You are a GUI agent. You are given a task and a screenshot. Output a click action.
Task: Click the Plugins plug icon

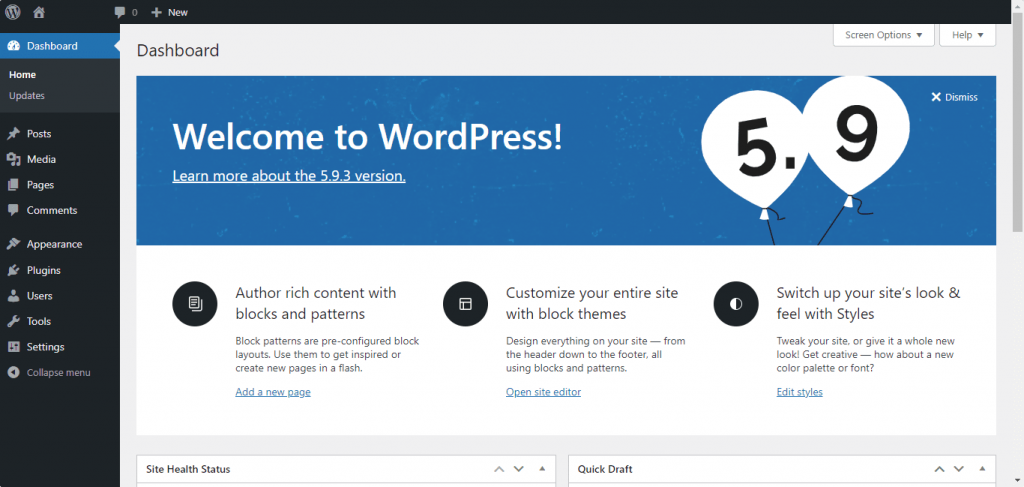point(13,270)
